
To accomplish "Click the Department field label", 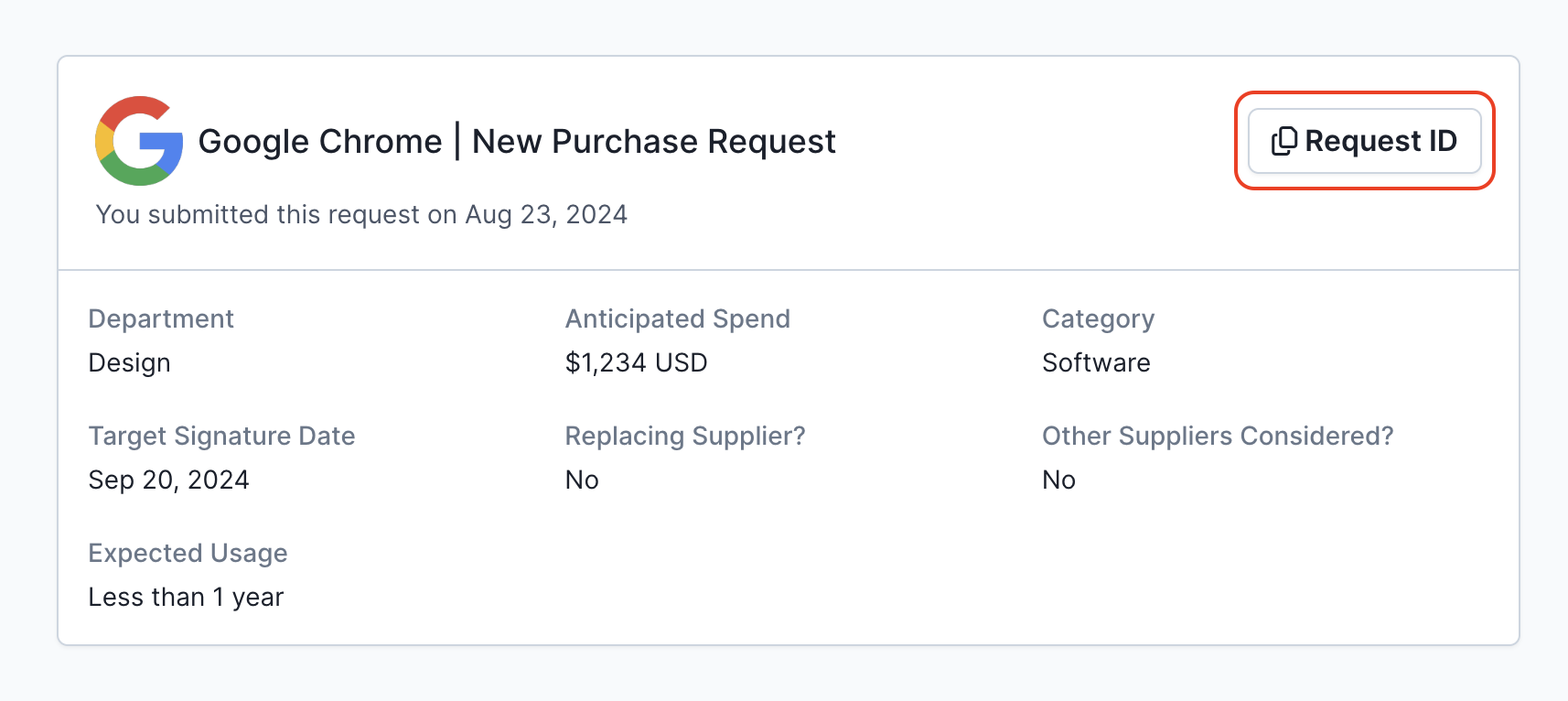I will pyautogui.click(x=161, y=318).
